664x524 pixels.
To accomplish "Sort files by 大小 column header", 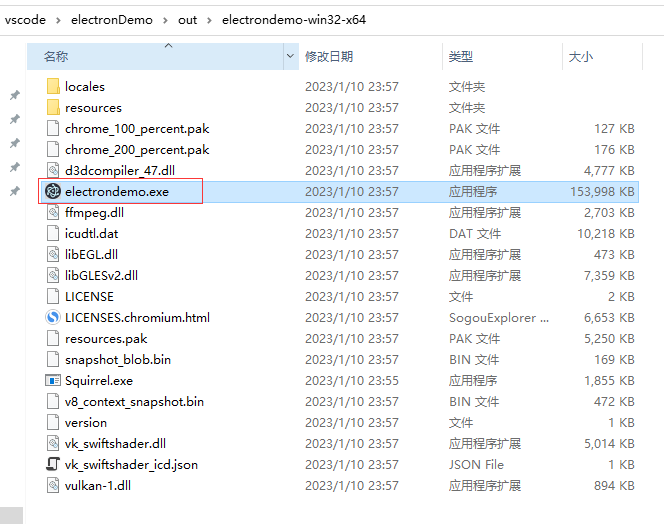I will pos(580,57).
